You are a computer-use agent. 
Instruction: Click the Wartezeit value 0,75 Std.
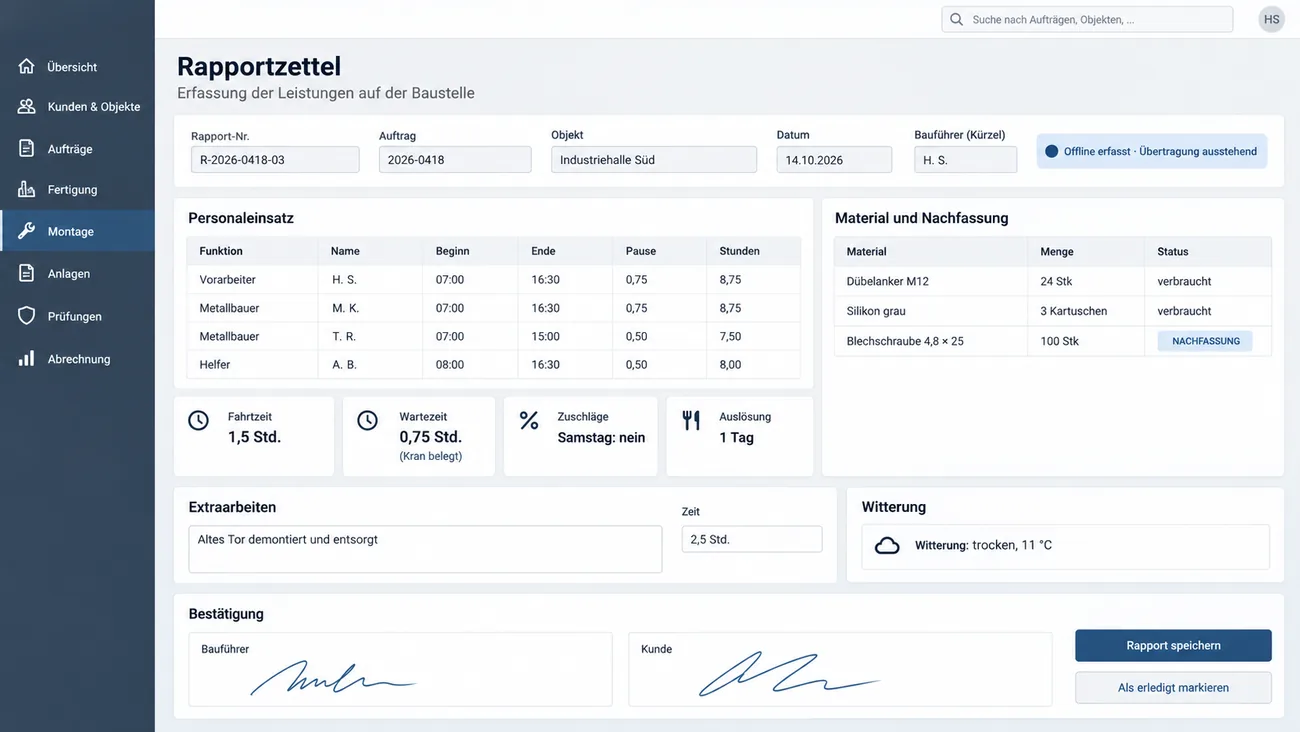pos(430,437)
